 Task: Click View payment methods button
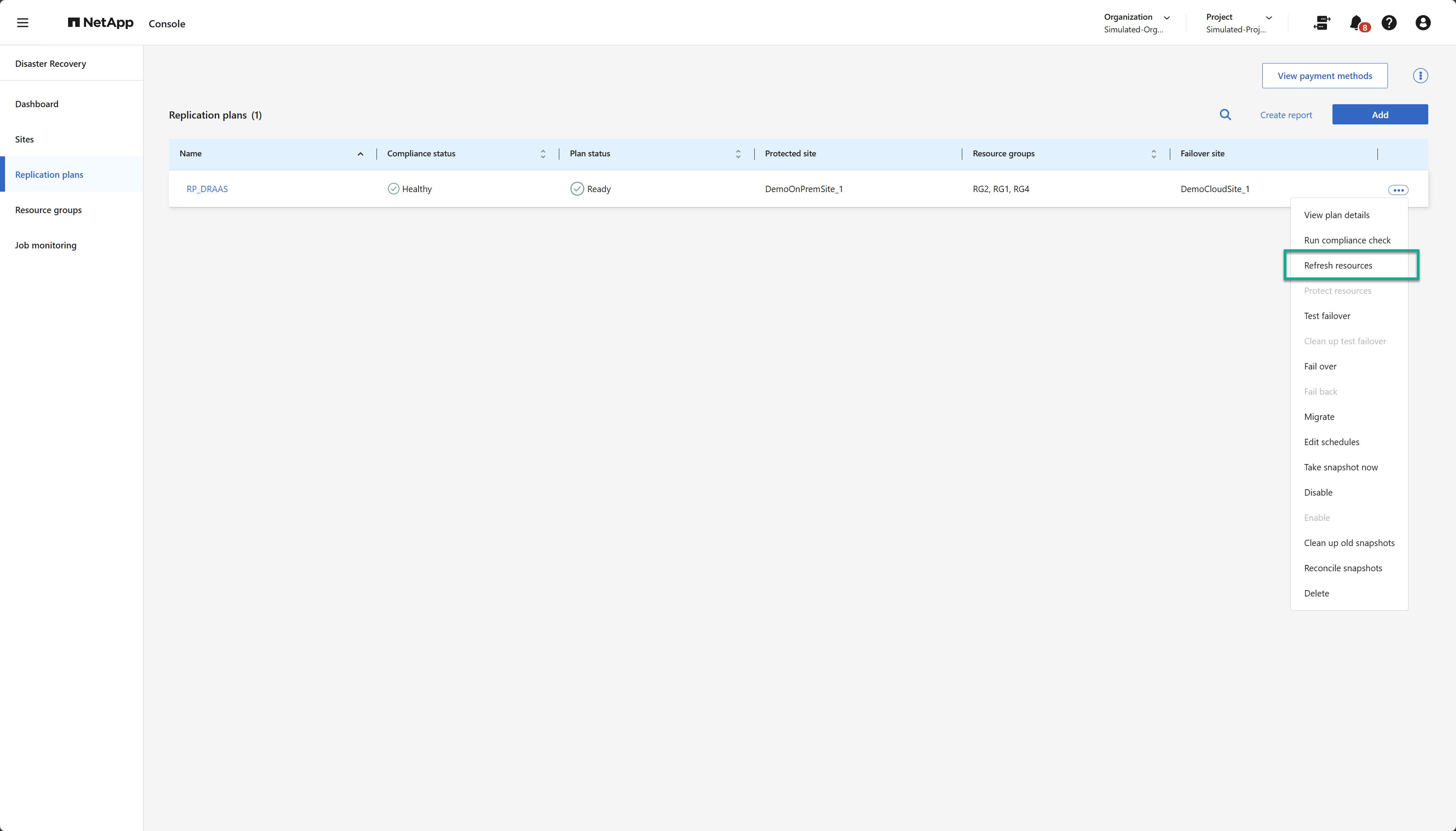click(x=1324, y=76)
